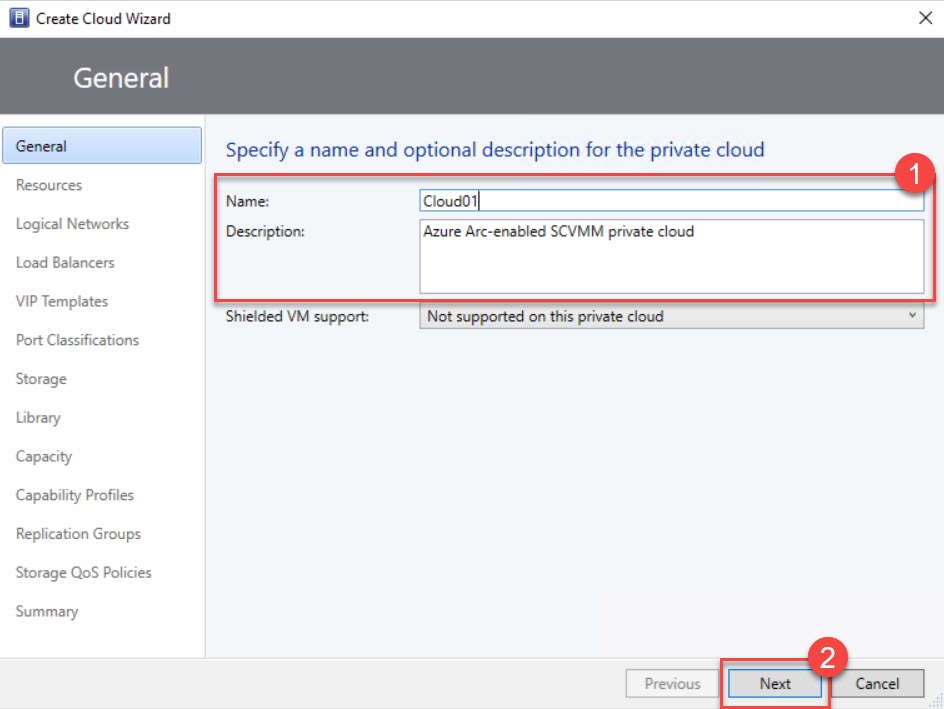Cancel the Create Cloud Wizard
Viewport: 944px width, 709px height.
point(877,683)
